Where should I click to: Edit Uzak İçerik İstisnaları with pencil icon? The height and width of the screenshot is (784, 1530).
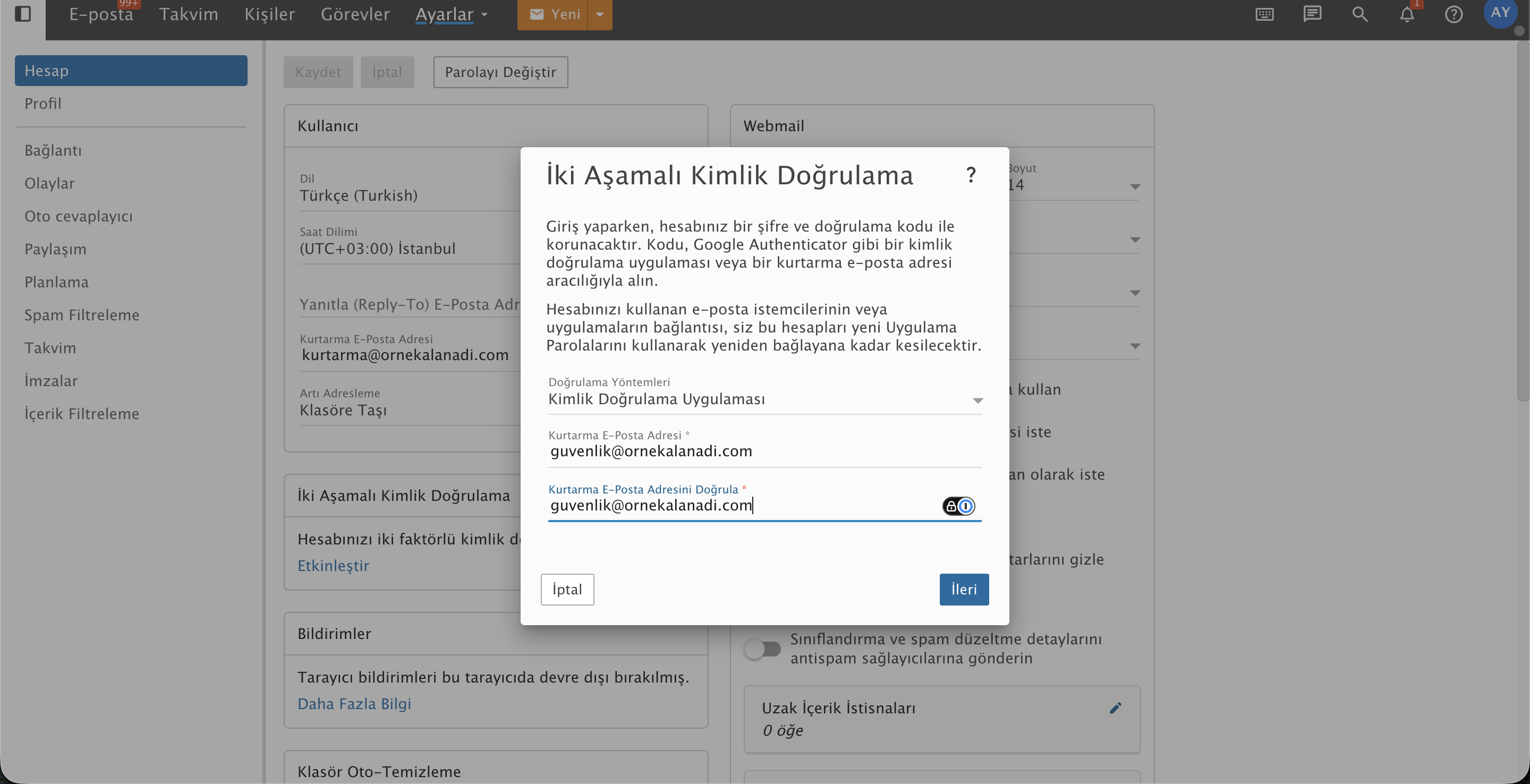click(x=1116, y=708)
